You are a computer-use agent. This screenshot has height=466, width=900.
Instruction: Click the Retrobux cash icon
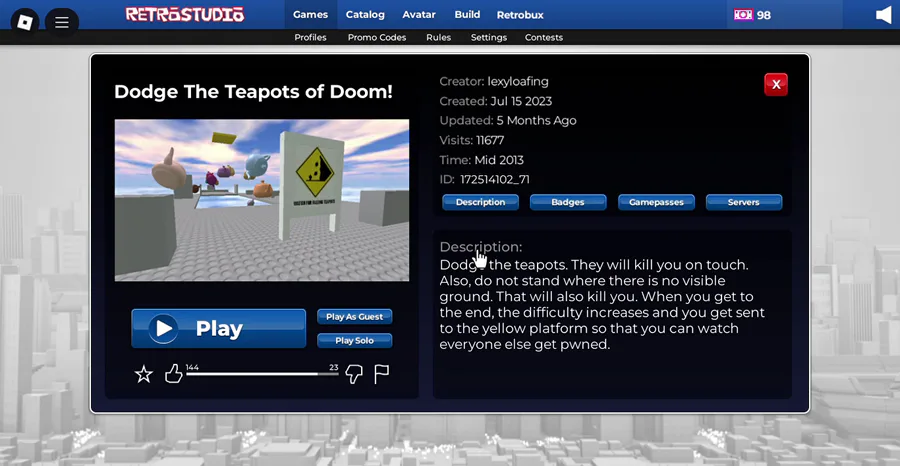(x=743, y=15)
